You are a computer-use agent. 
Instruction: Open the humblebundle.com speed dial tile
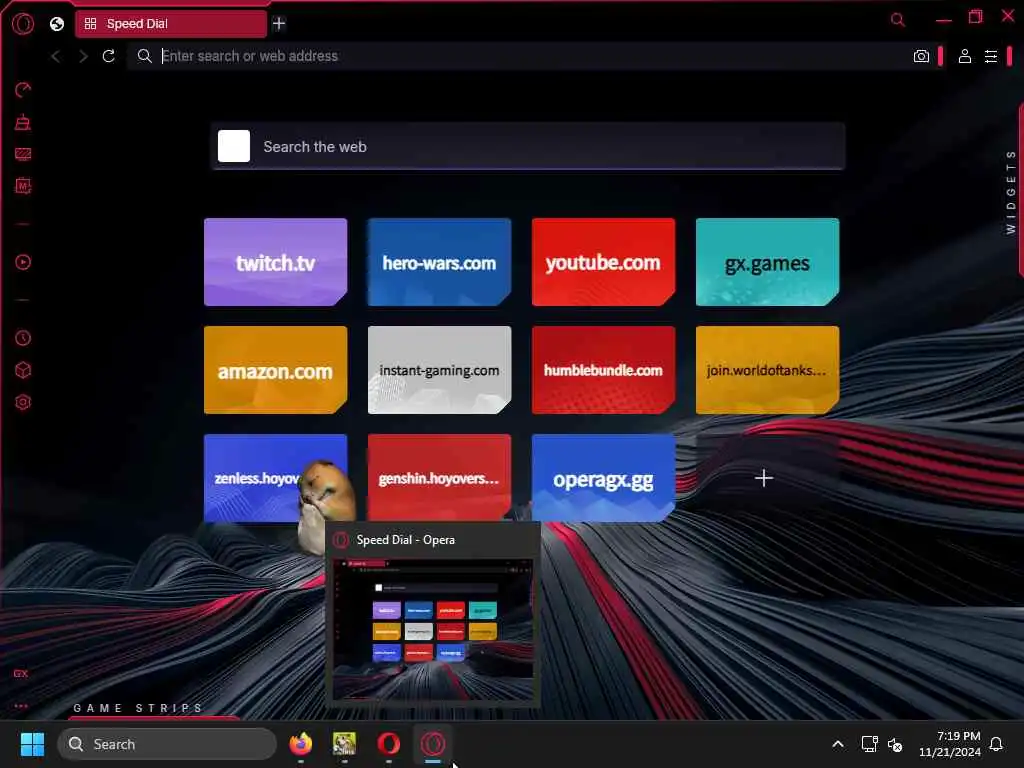tap(603, 370)
